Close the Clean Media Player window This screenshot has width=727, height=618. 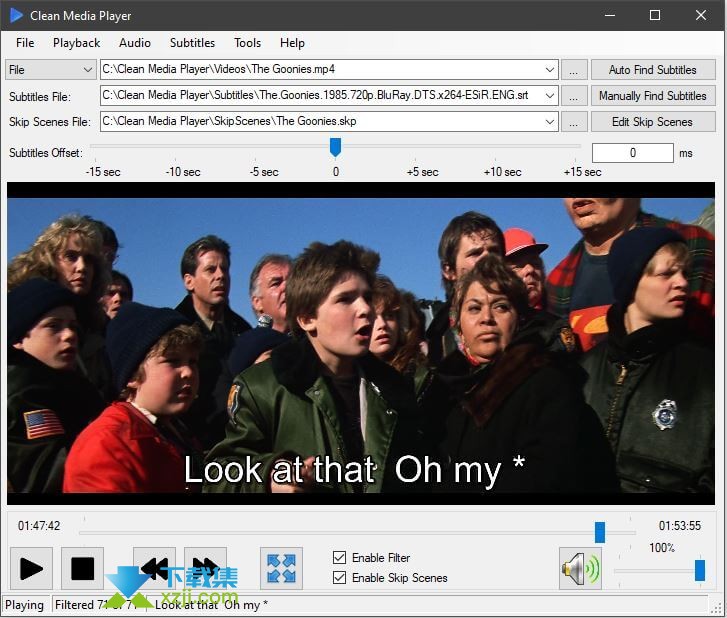point(701,15)
